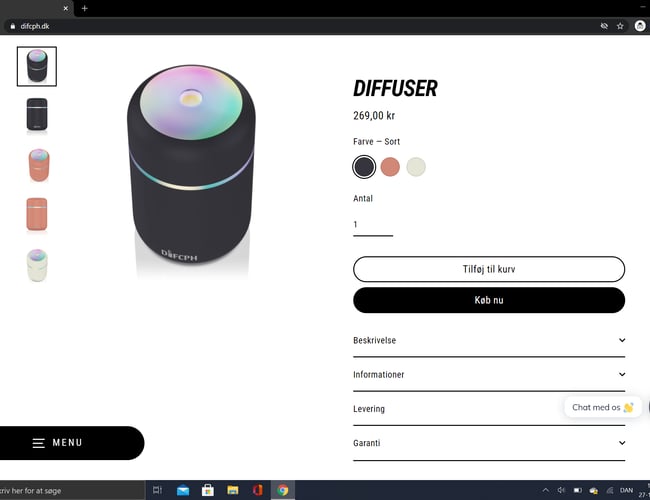Click the padlock site info icon
This screenshot has width=650, height=500.
point(13,26)
